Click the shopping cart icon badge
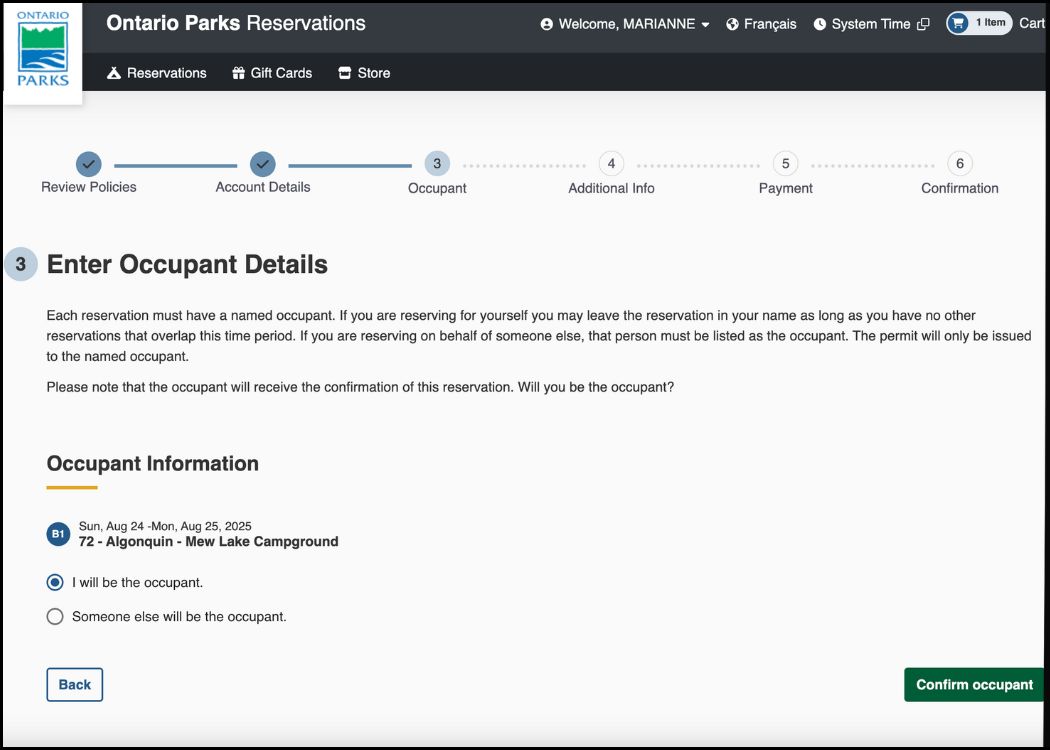1050x750 pixels. point(959,23)
